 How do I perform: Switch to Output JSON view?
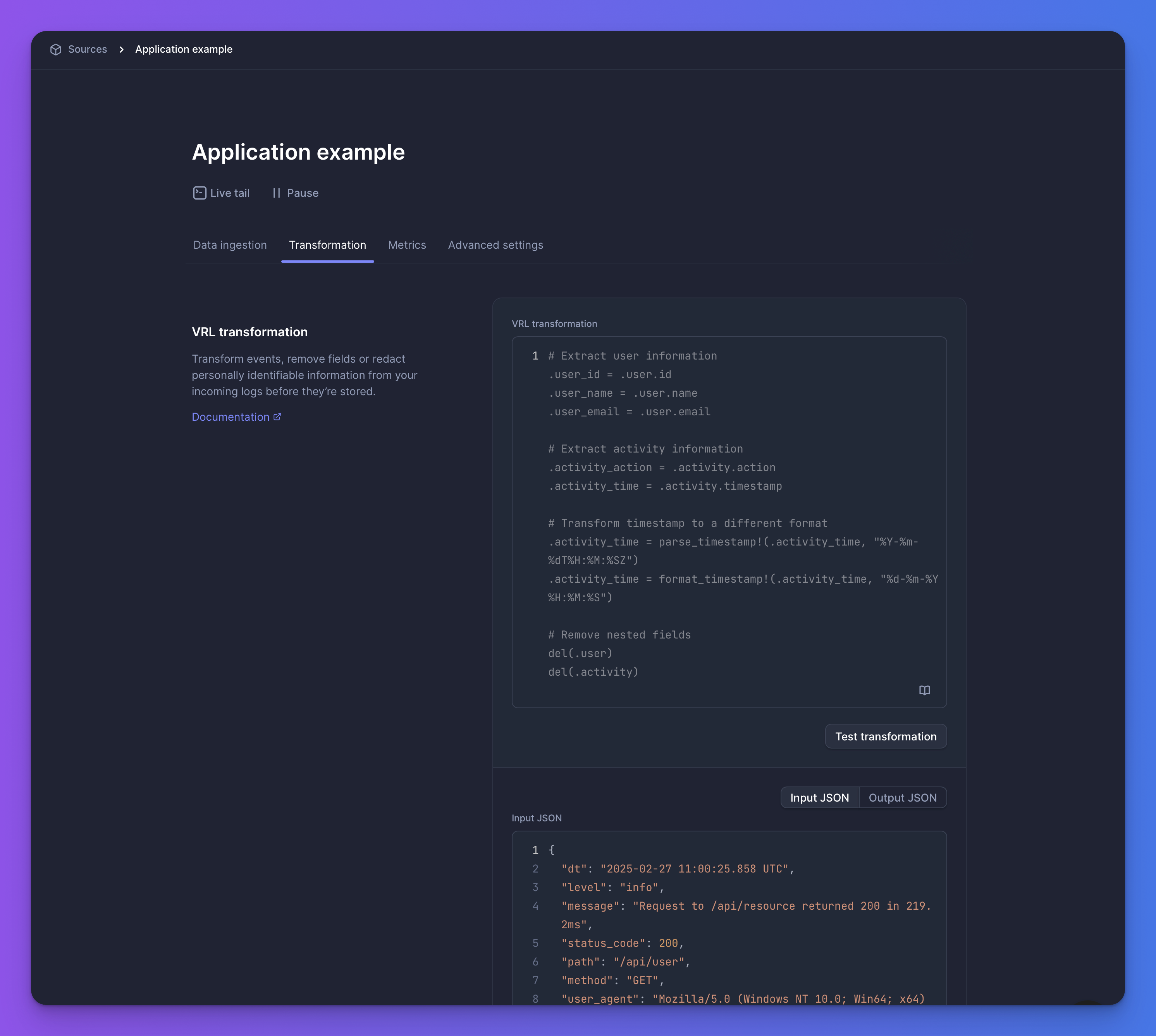click(903, 797)
